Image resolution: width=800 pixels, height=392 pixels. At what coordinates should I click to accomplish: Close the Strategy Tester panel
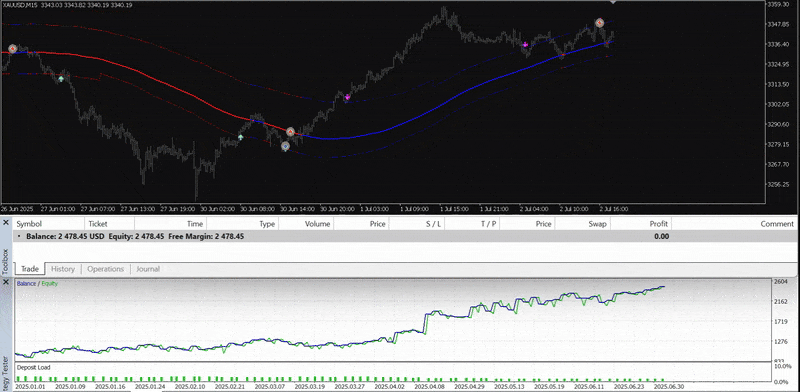click(x=6, y=282)
